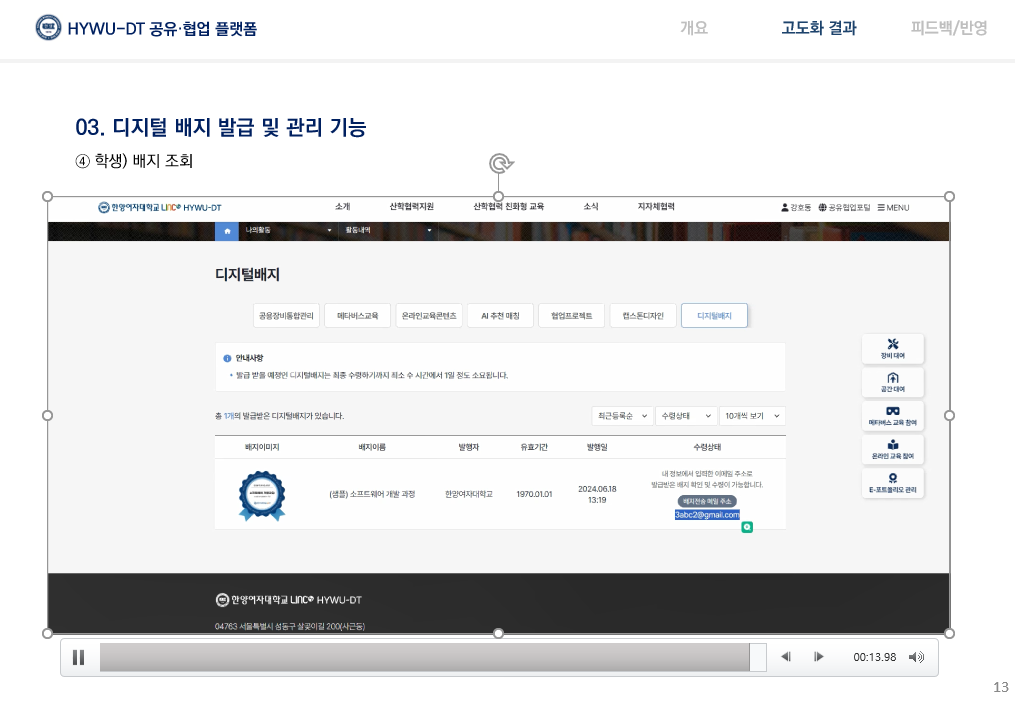Click the blue ribbon badge image
Image resolution: width=1015 pixels, height=702 pixels.
click(x=262, y=495)
